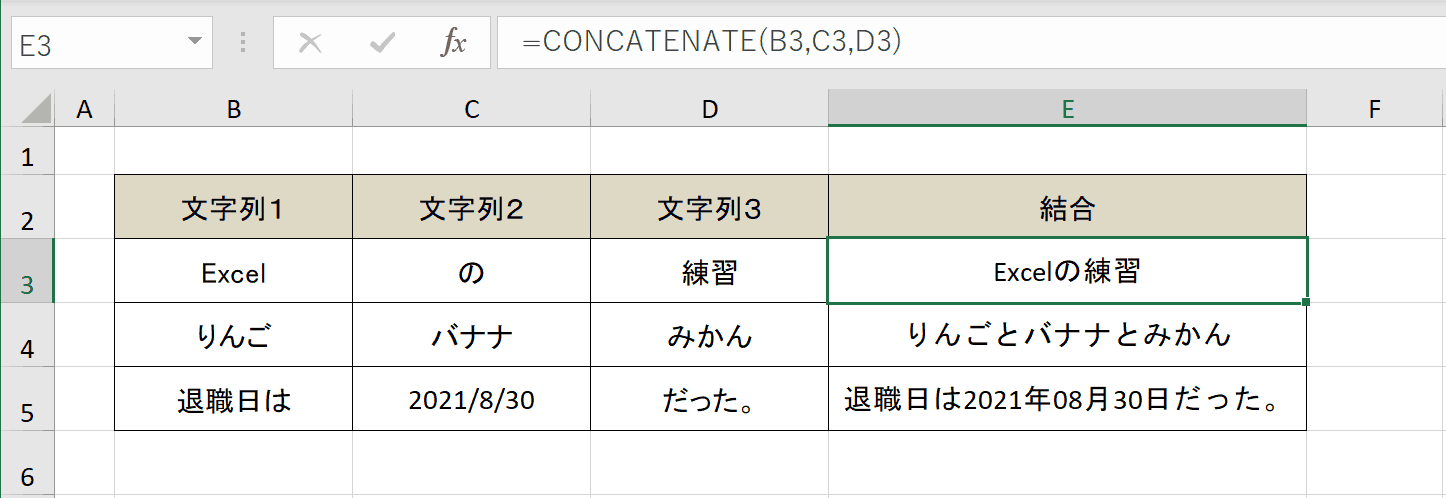Select cell containing 2021/8/30
Image resolution: width=1446 pixels, height=498 pixels.
472,399
